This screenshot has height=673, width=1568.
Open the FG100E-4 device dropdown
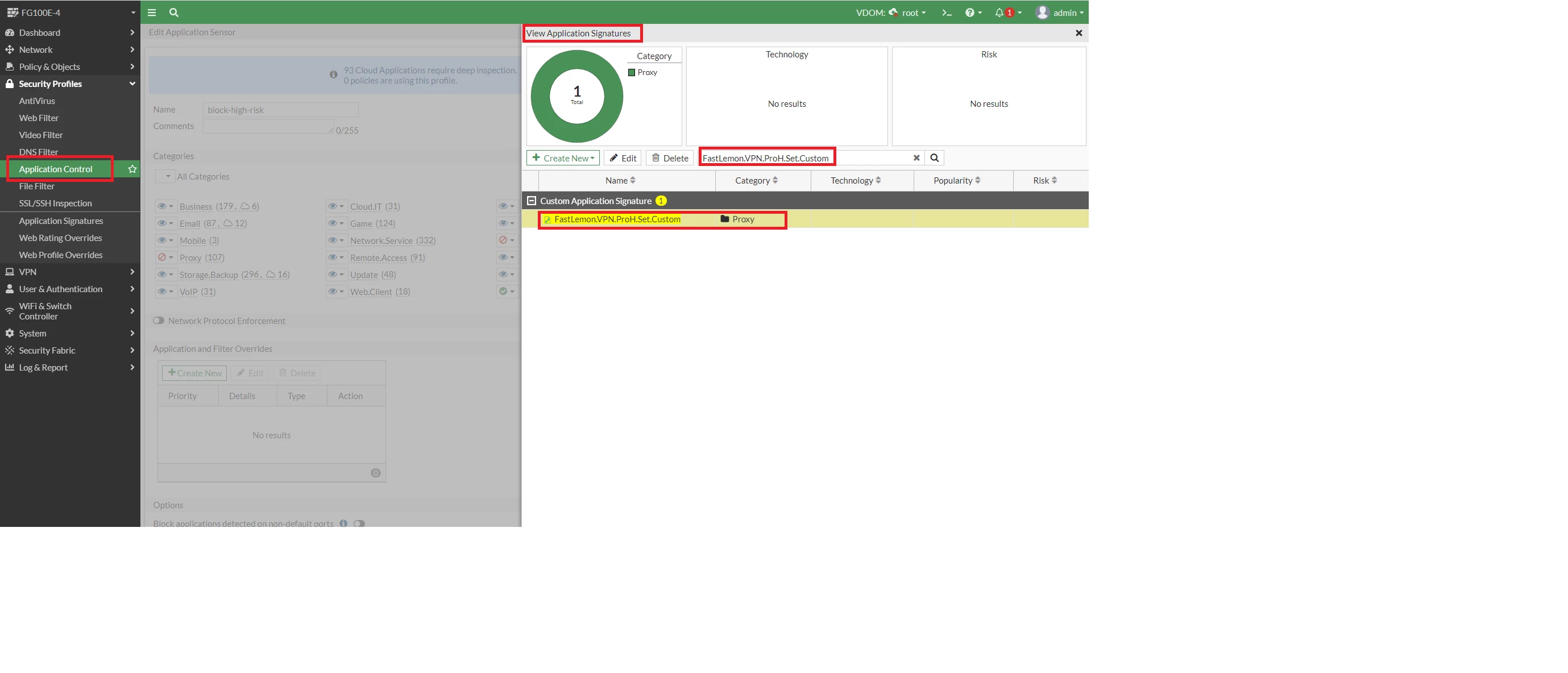click(x=71, y=12)
